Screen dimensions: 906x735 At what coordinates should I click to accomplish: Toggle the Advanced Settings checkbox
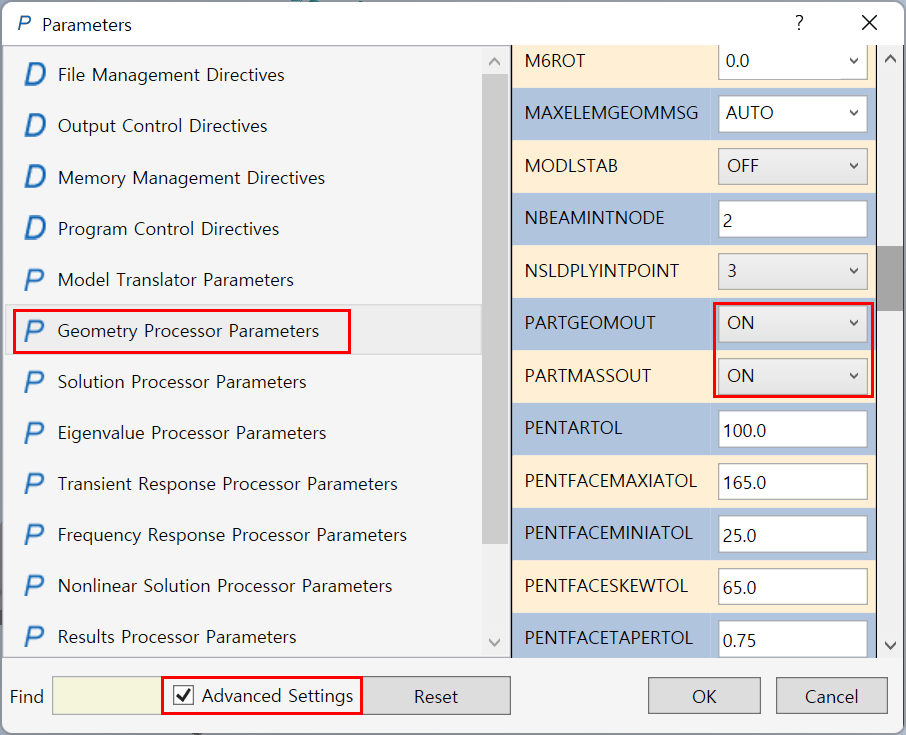183,696
